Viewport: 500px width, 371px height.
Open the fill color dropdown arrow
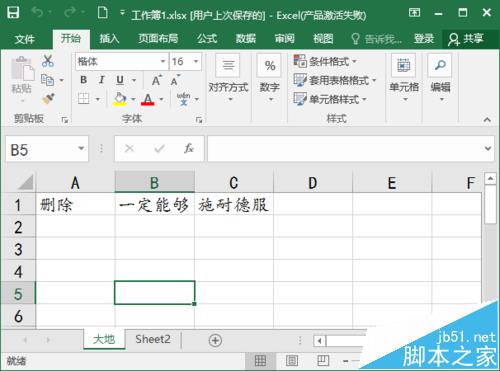tap(133, 99)
